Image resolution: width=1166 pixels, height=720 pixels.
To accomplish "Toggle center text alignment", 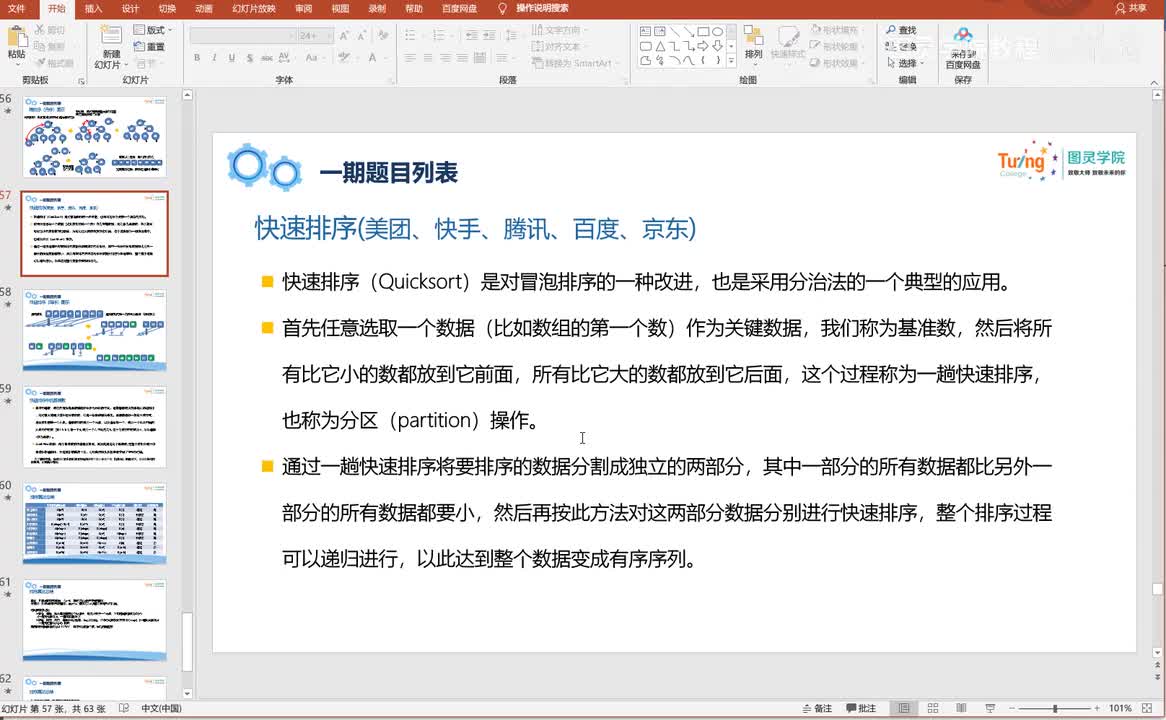I will coord(428,57).
